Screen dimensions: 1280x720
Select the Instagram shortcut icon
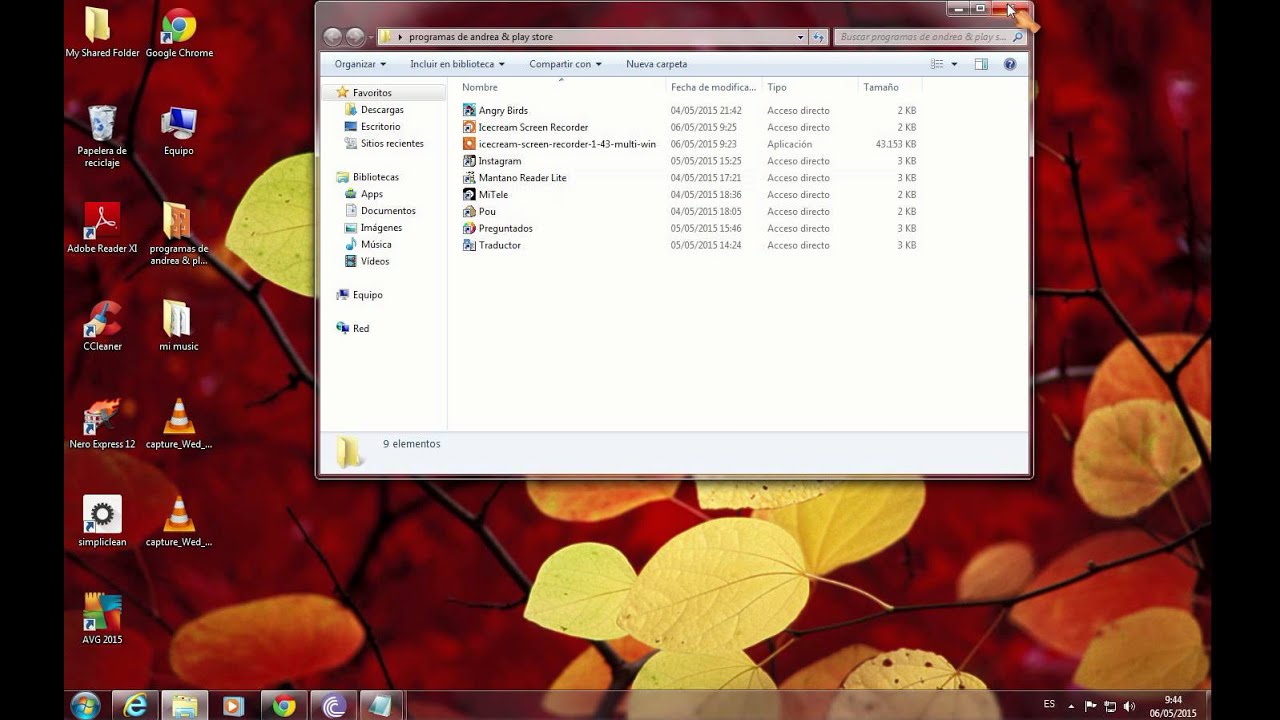pyautogui.click(x=470, y=161)
